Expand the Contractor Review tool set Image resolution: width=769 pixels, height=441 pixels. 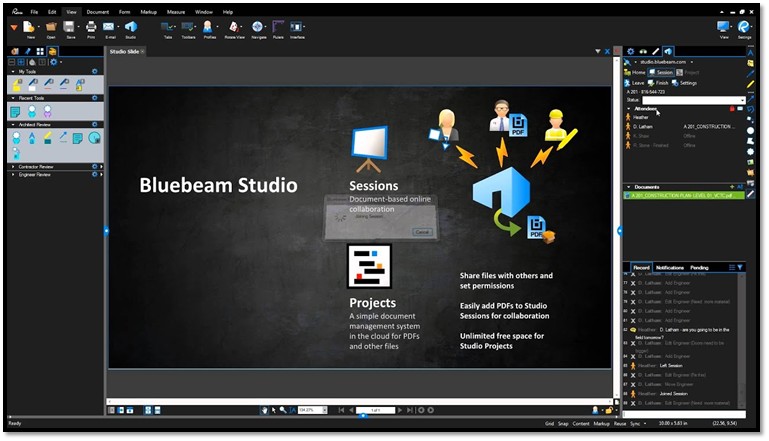click(13, 165)
